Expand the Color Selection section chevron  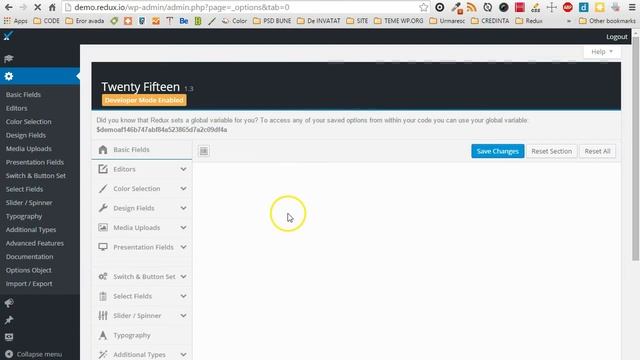pyautogui.click(x=183, y=189)
